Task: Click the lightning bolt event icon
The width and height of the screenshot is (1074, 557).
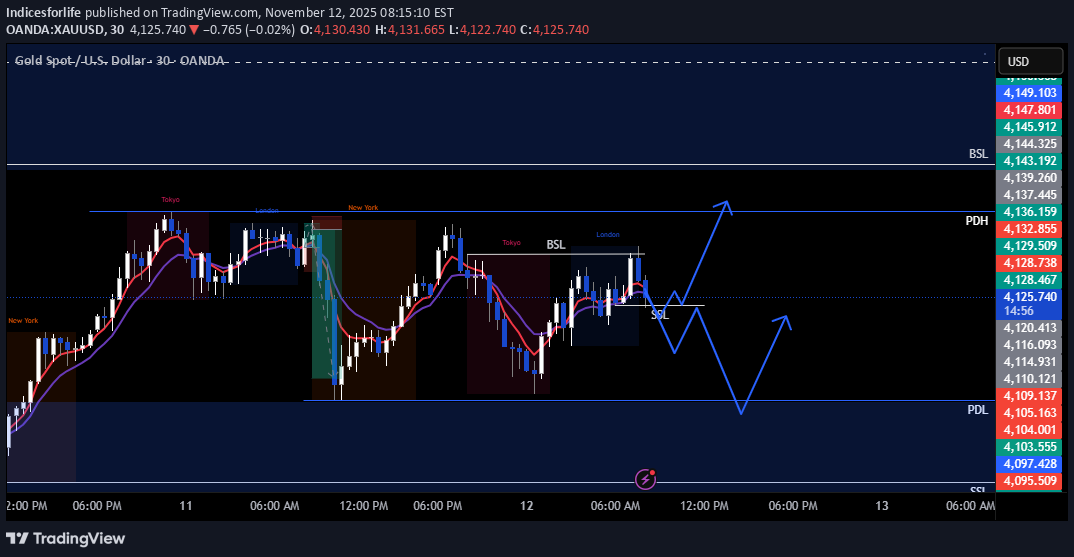Action: [645, 479]
